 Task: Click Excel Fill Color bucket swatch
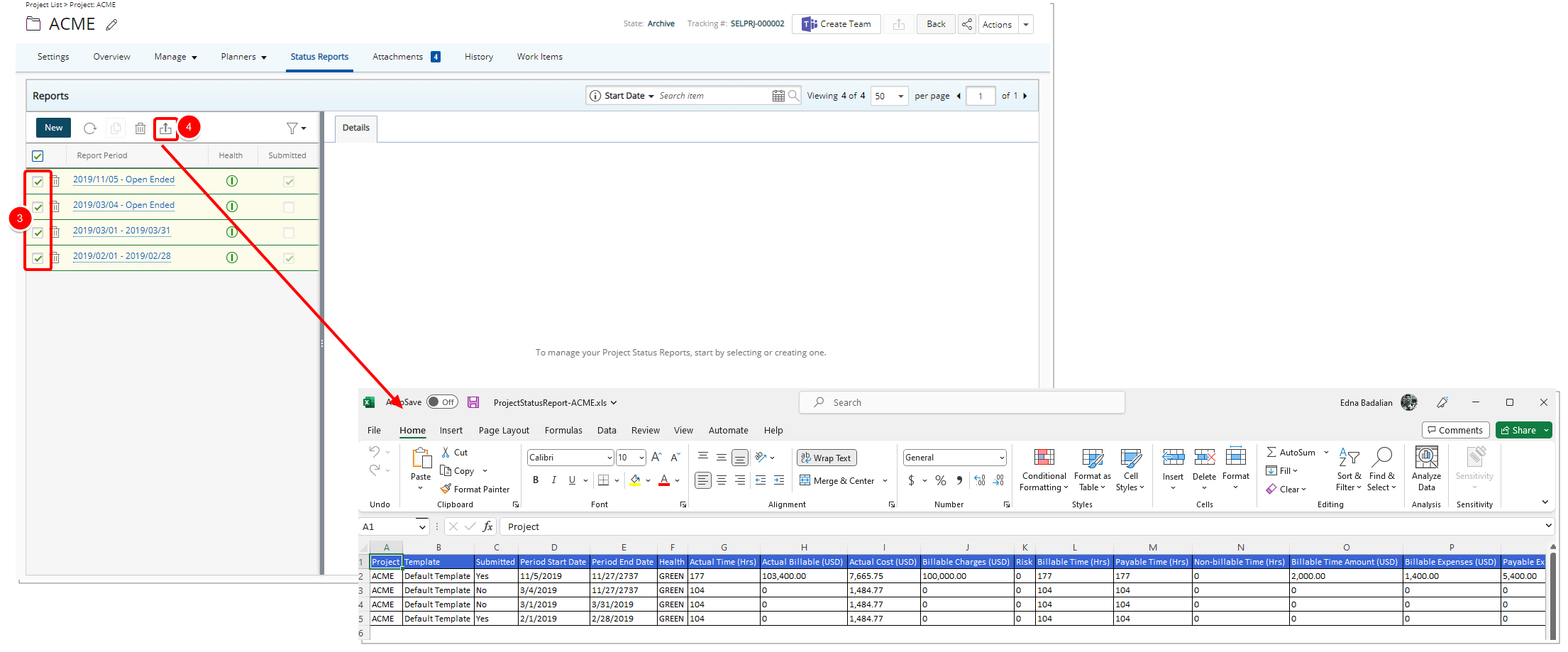[x=636, y=480]
